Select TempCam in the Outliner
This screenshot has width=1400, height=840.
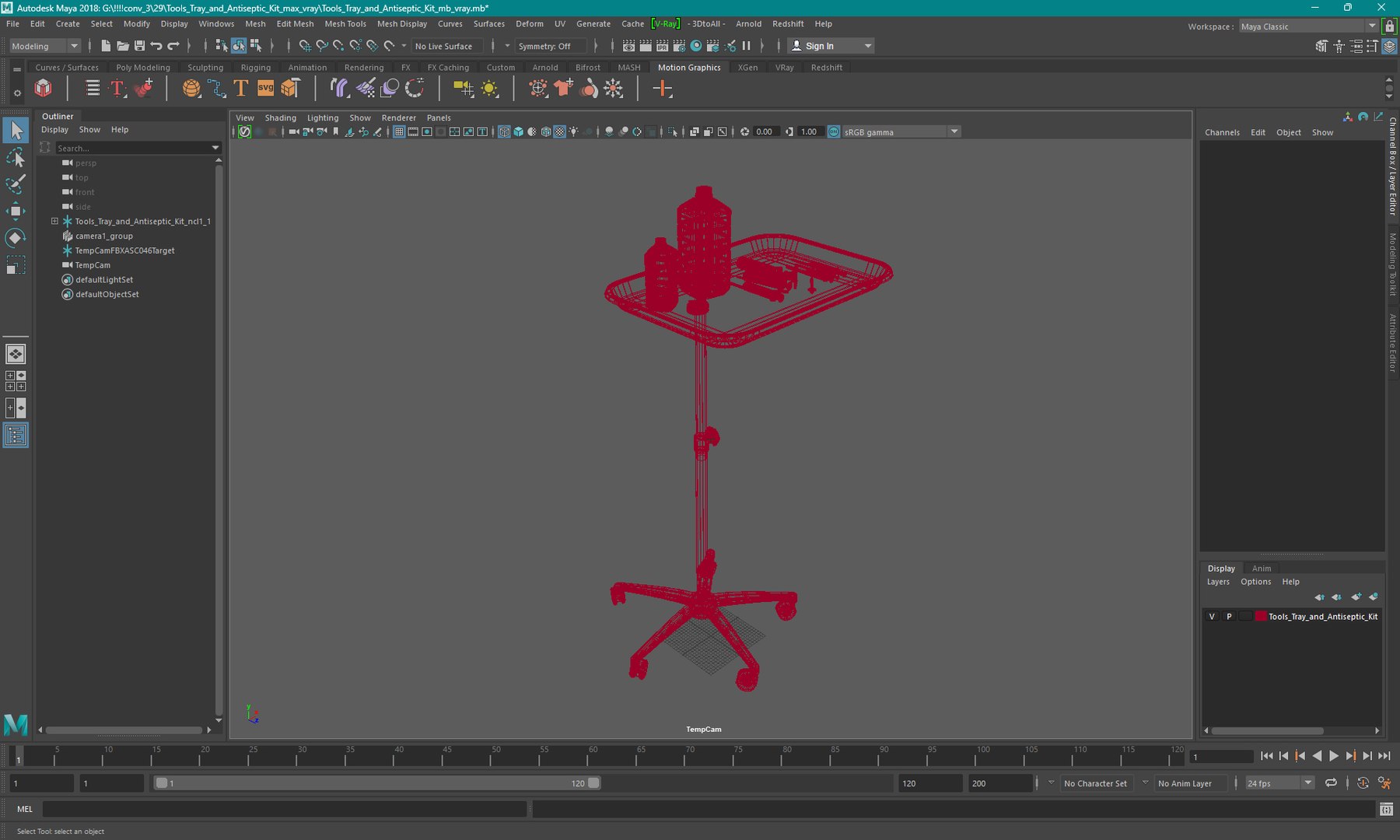pos(93,265)
